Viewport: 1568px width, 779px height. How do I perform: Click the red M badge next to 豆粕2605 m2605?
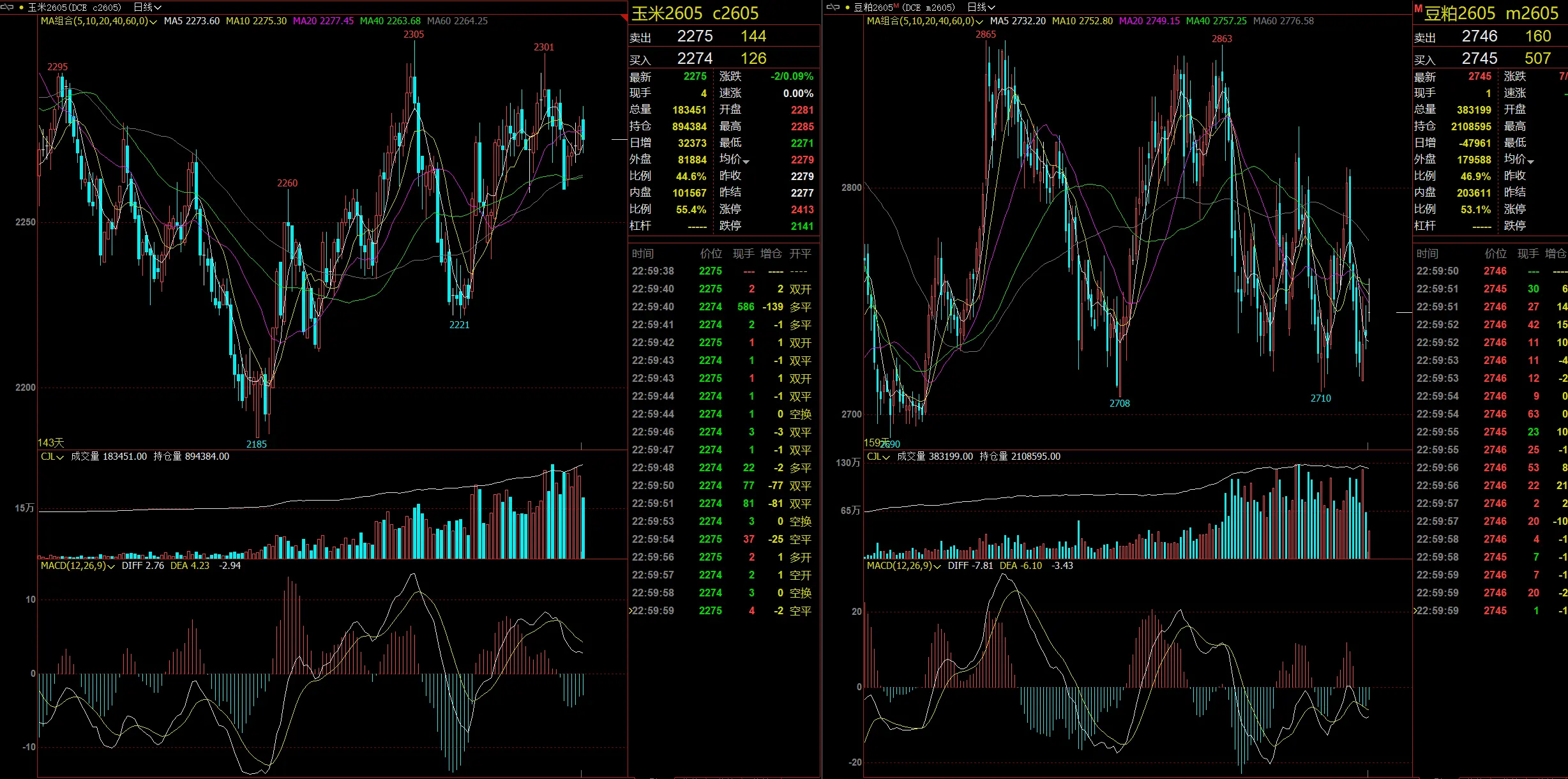tap(1417, 9)
